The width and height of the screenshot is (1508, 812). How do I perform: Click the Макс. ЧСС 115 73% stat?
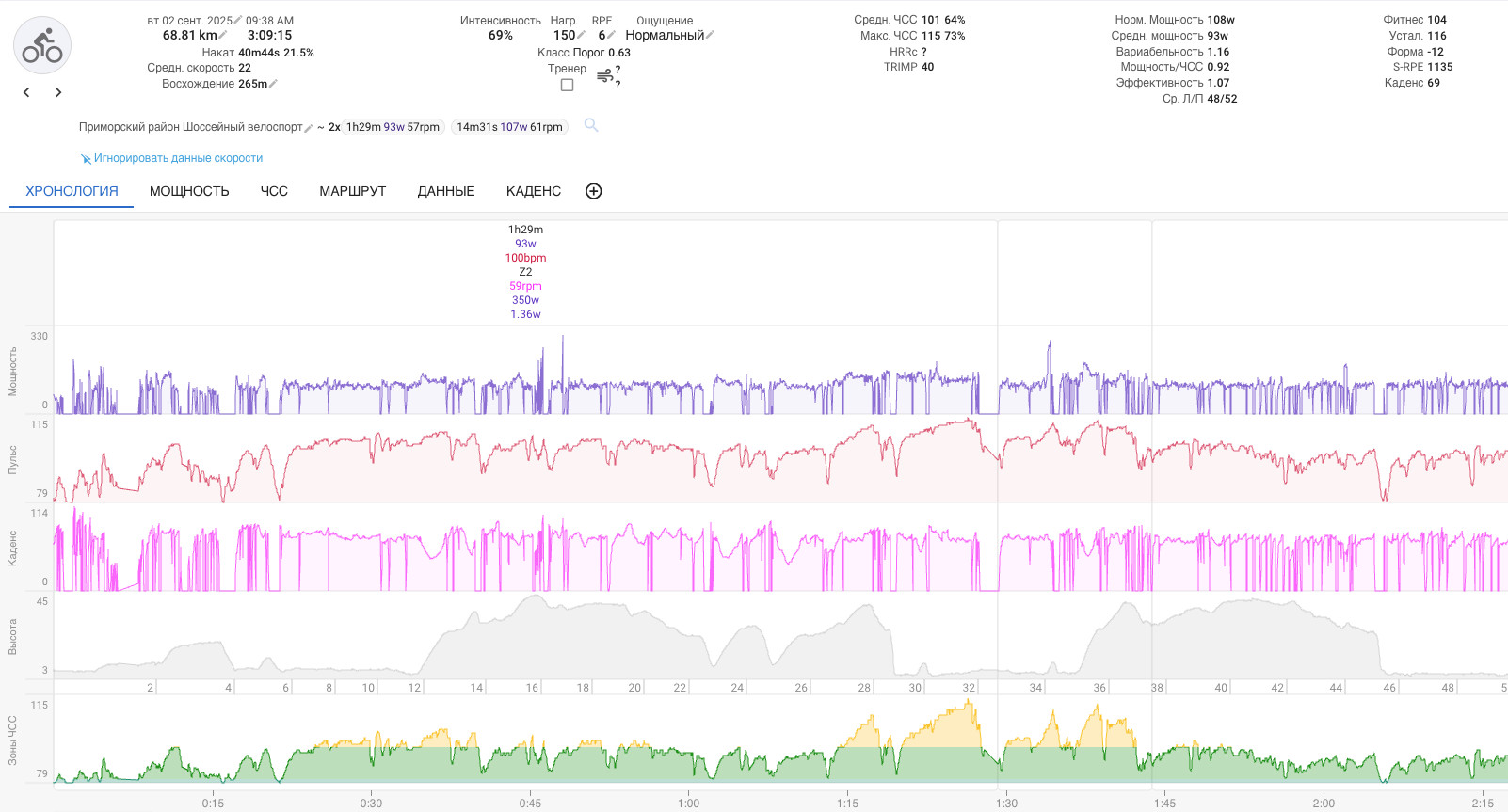click(x=912, y=36)
